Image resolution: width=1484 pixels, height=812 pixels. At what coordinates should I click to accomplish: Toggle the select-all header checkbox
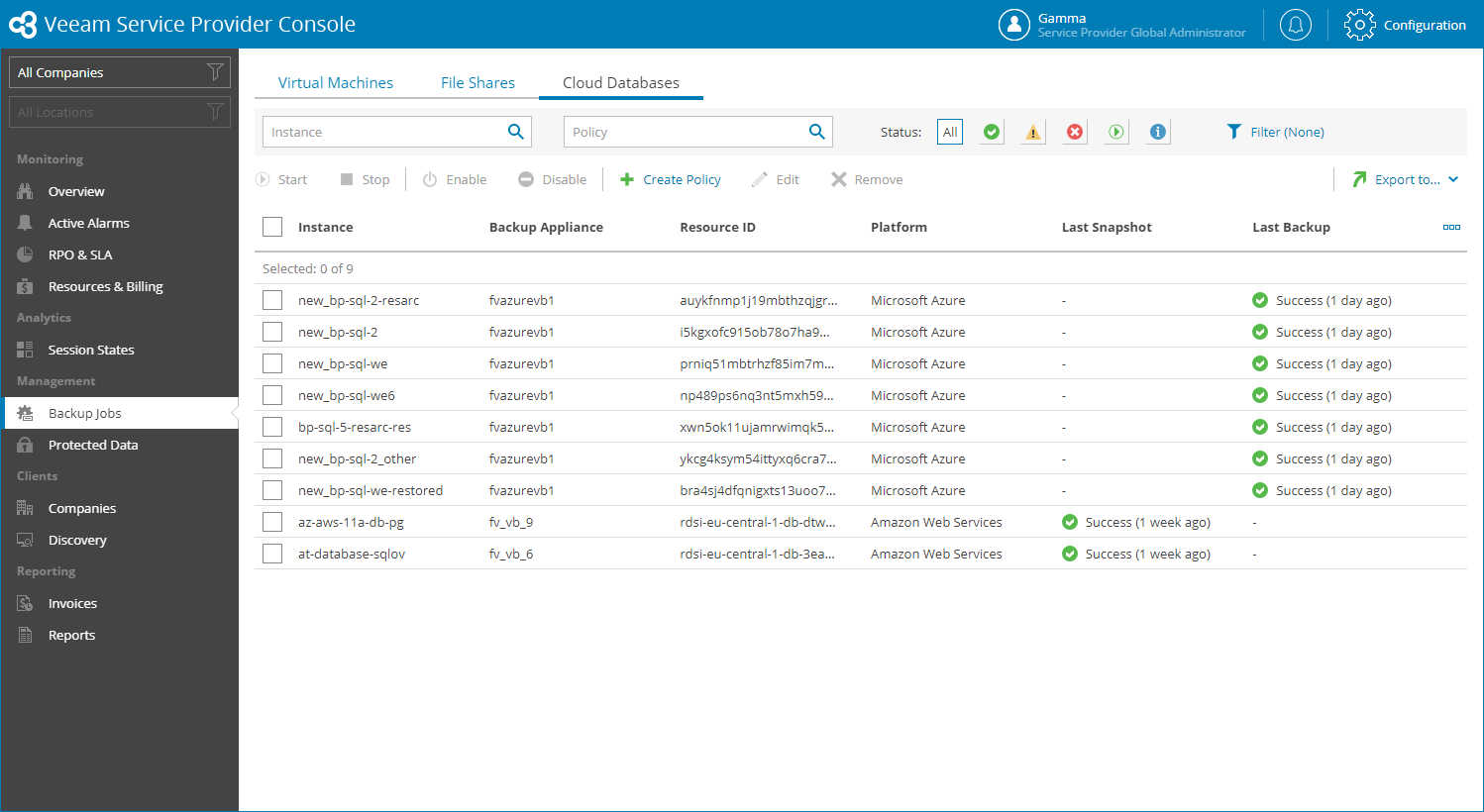[272, 227]
